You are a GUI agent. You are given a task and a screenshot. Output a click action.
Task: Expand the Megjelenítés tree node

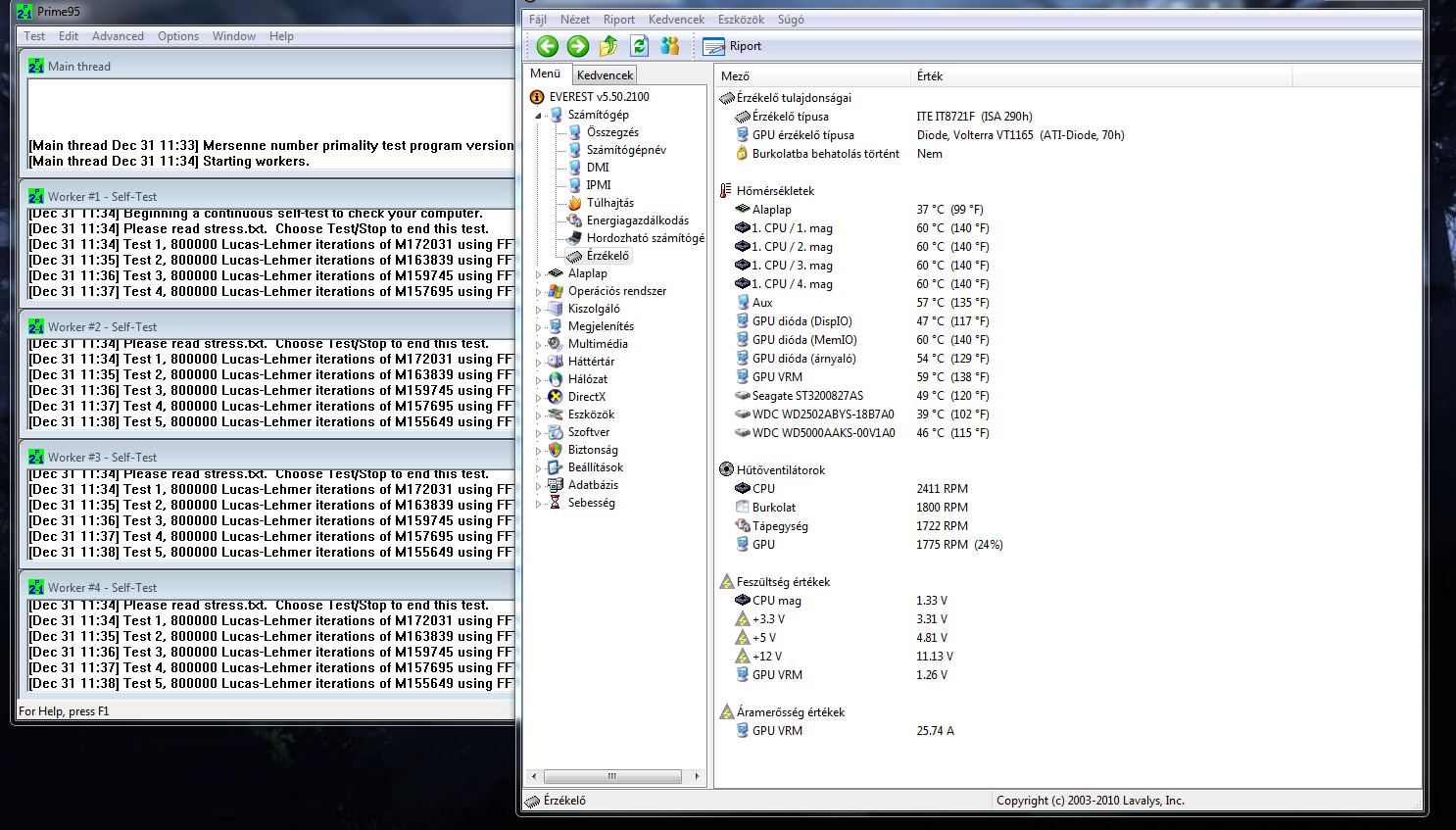[x=538, y=327]
